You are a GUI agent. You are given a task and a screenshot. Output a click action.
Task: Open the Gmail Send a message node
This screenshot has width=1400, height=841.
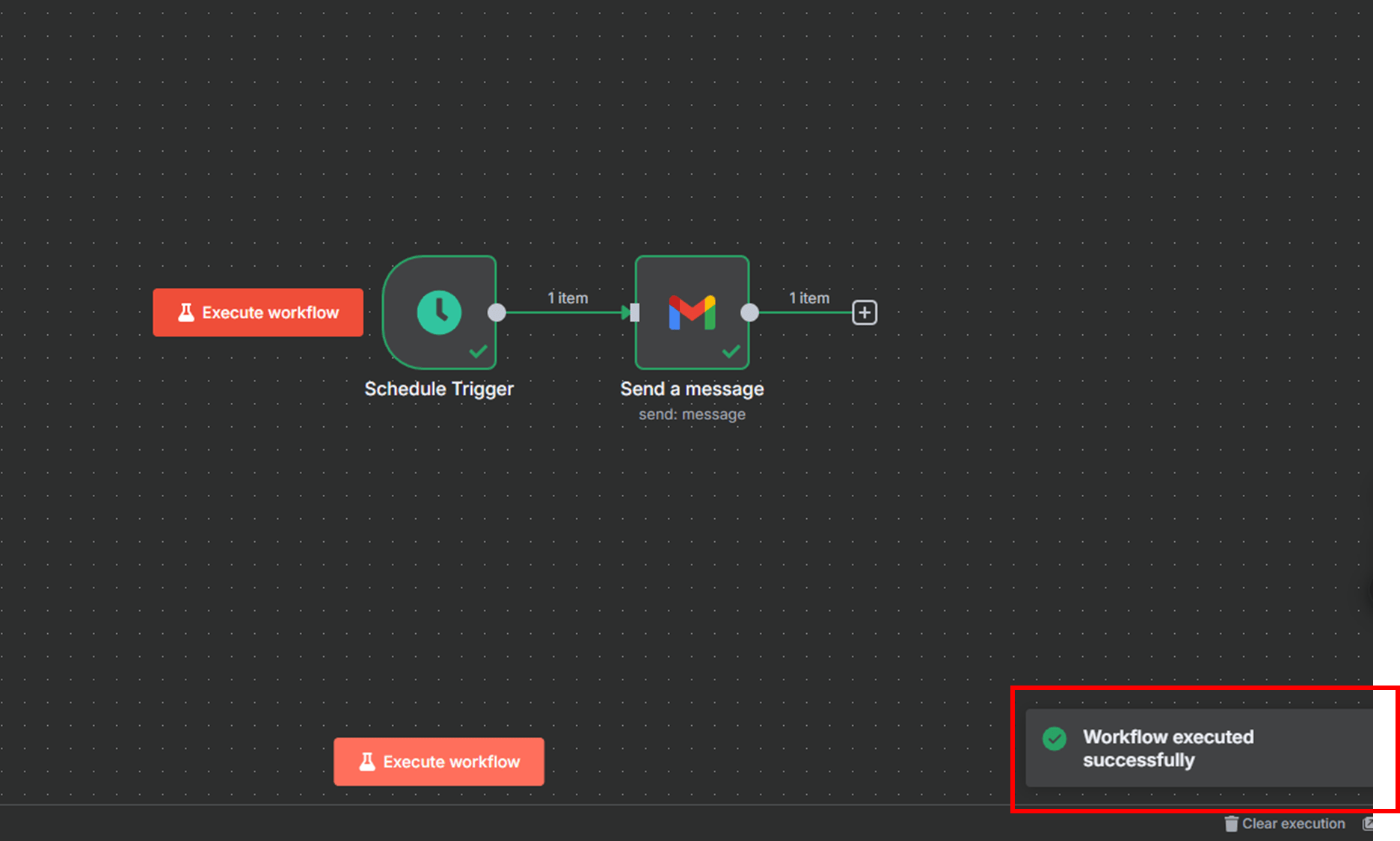pos(692,312)
